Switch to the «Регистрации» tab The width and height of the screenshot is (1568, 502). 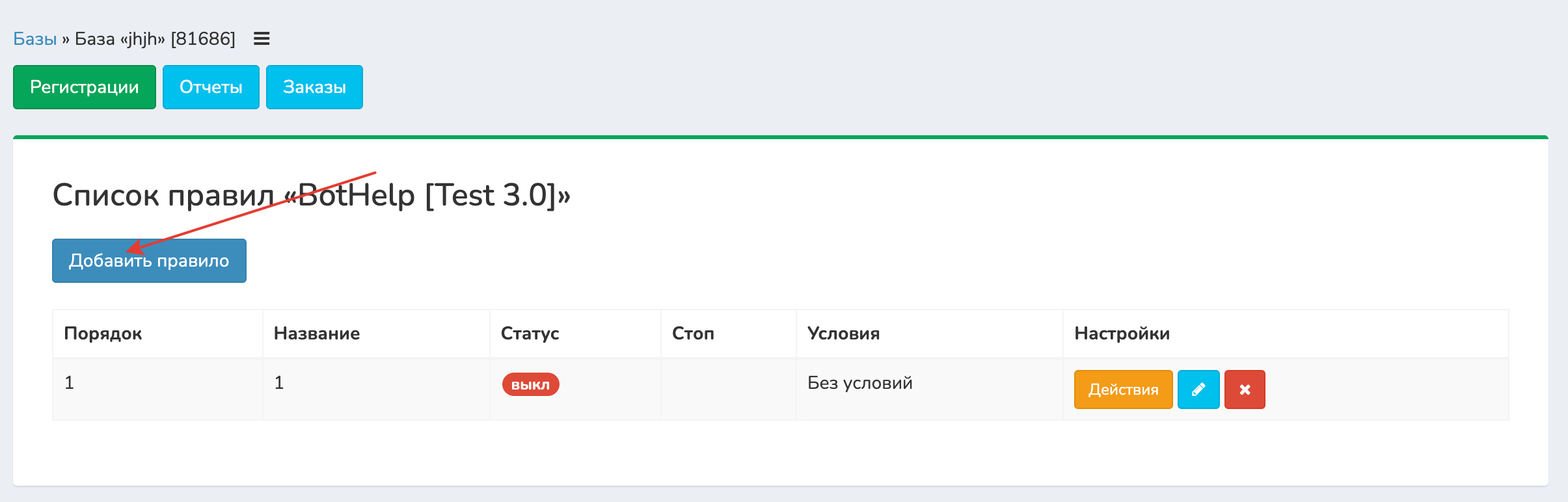85,87
